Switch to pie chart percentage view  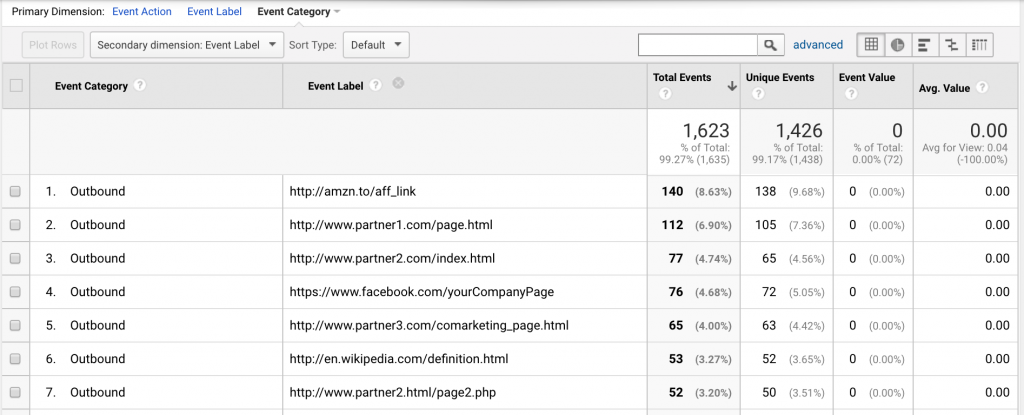coord(898,45)
